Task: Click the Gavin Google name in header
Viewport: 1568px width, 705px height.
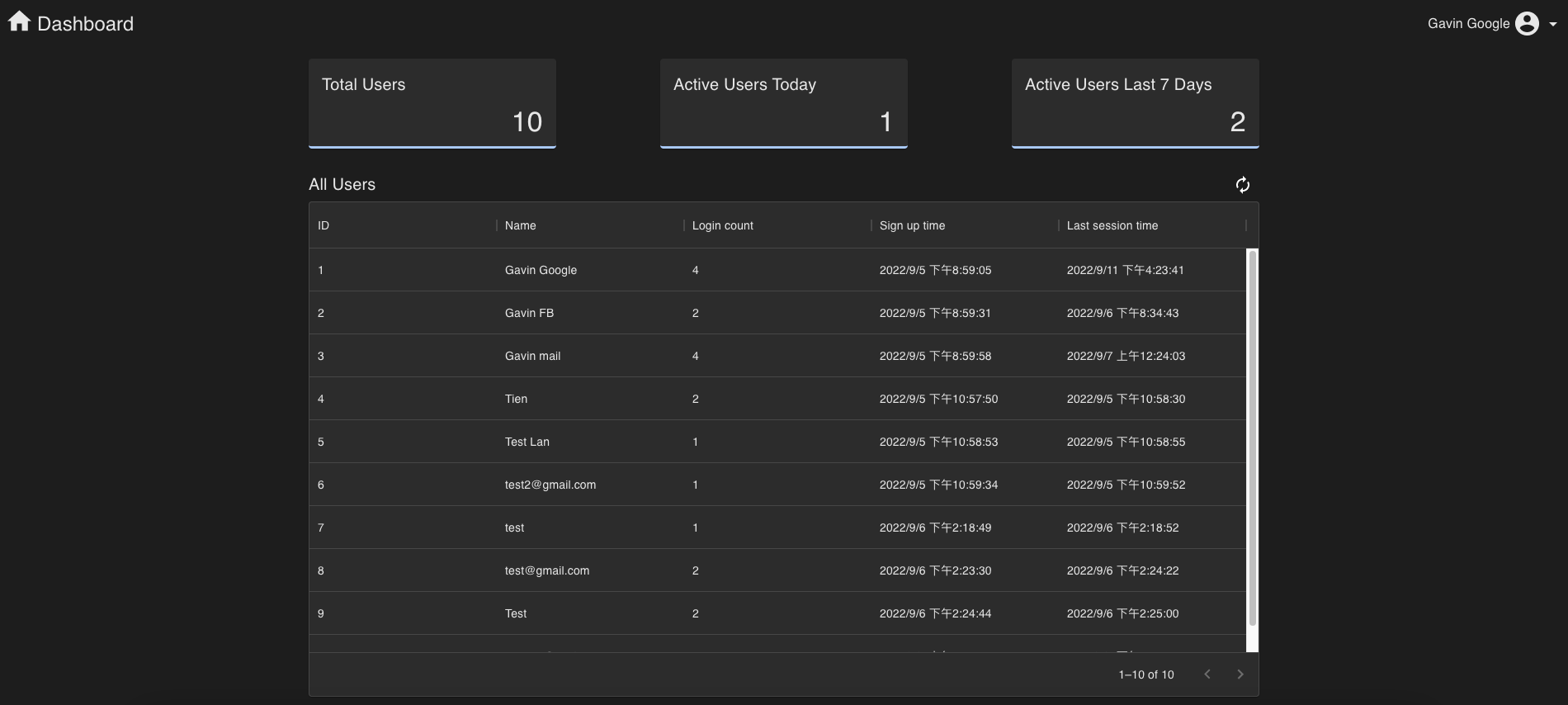Action: 1468,24
